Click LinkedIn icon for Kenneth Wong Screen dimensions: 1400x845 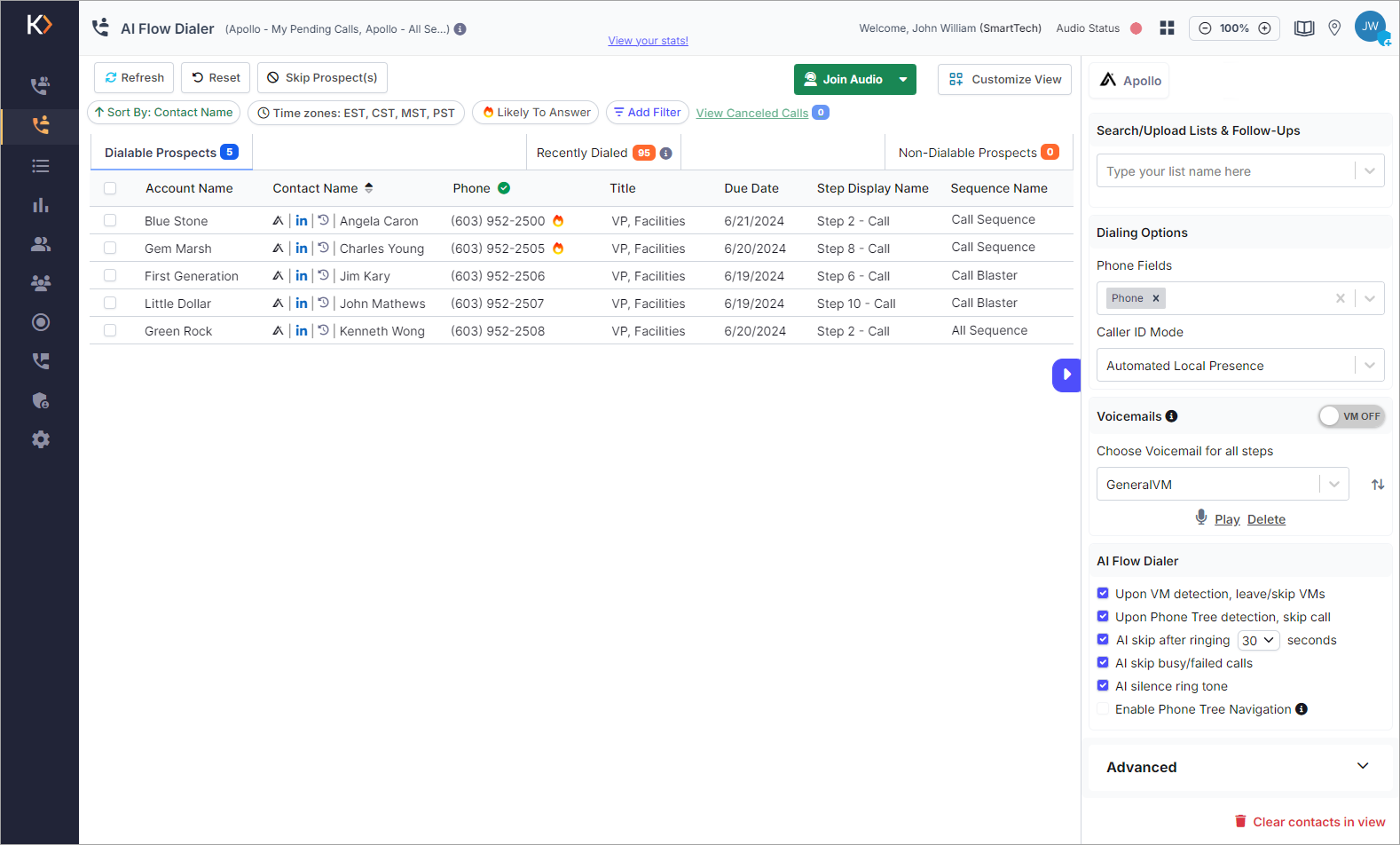(302, 331)
